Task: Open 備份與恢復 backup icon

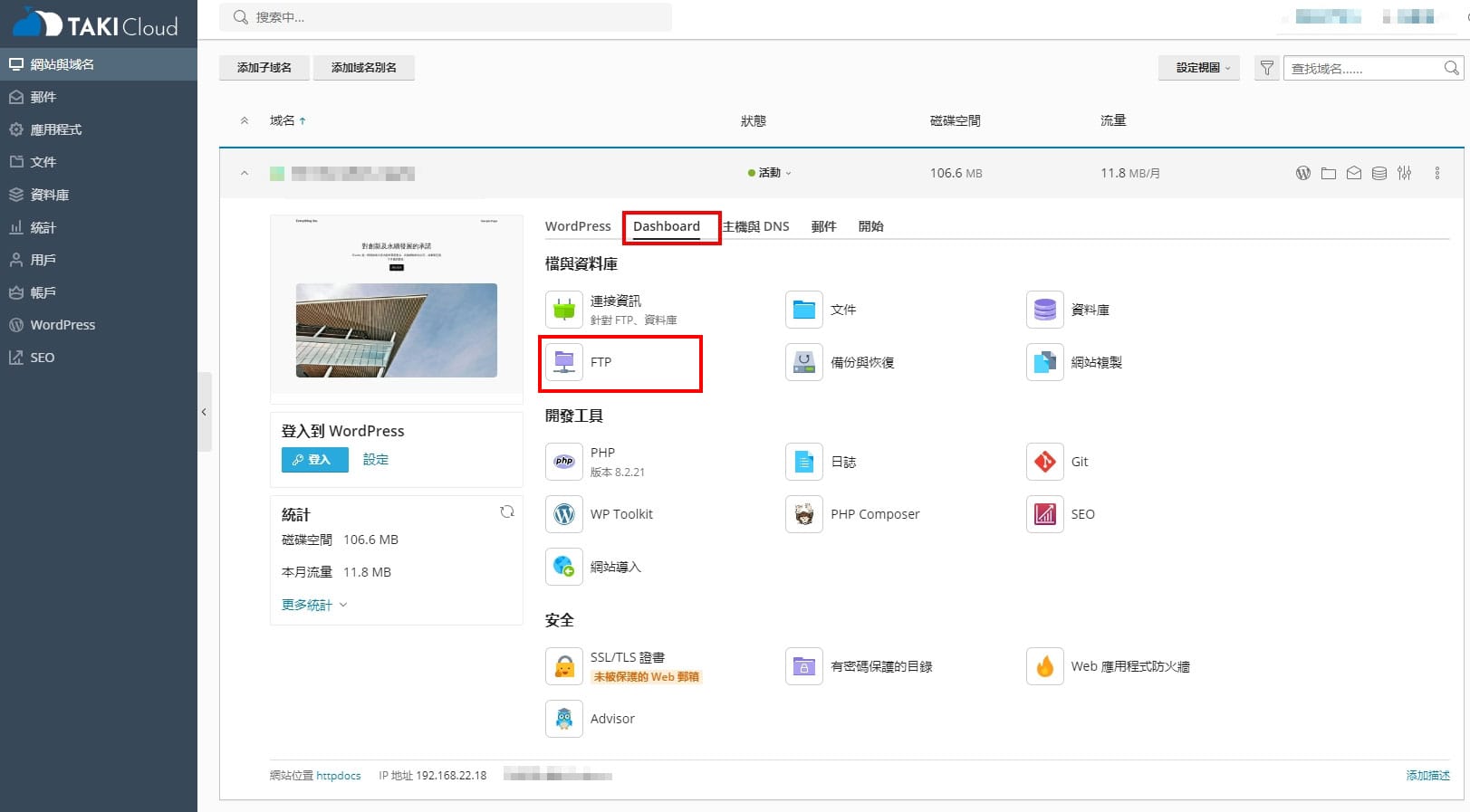Action: coord(804,362)
